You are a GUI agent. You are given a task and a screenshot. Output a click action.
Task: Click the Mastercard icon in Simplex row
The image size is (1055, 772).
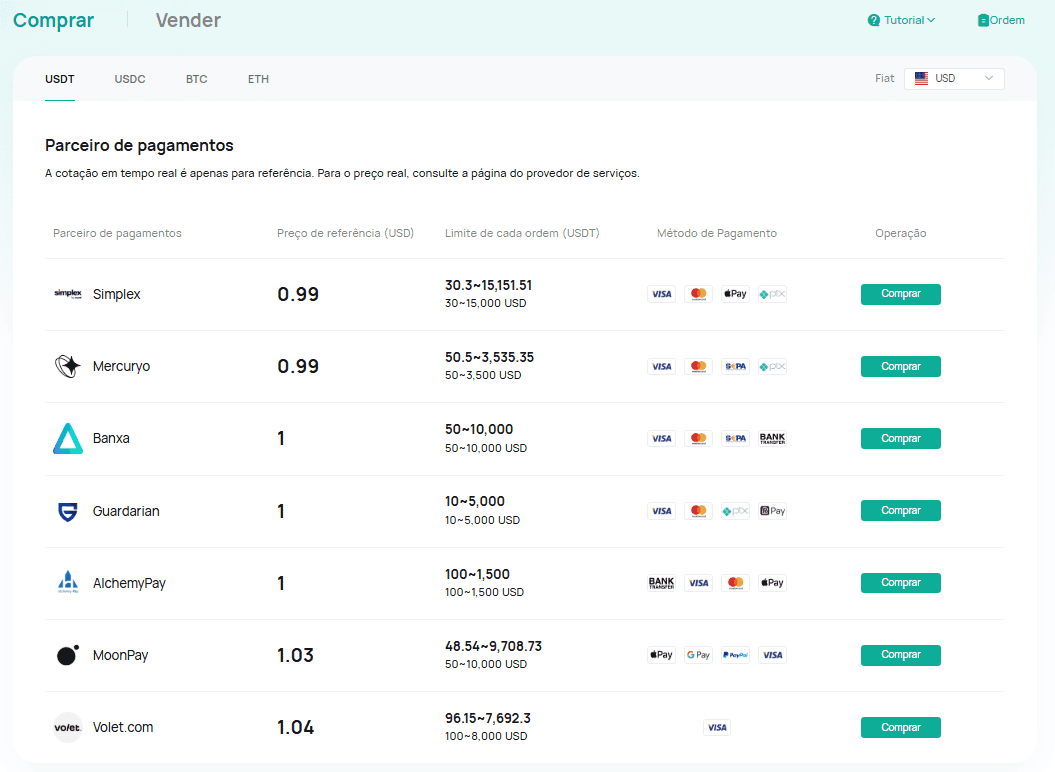pos(698,294)
